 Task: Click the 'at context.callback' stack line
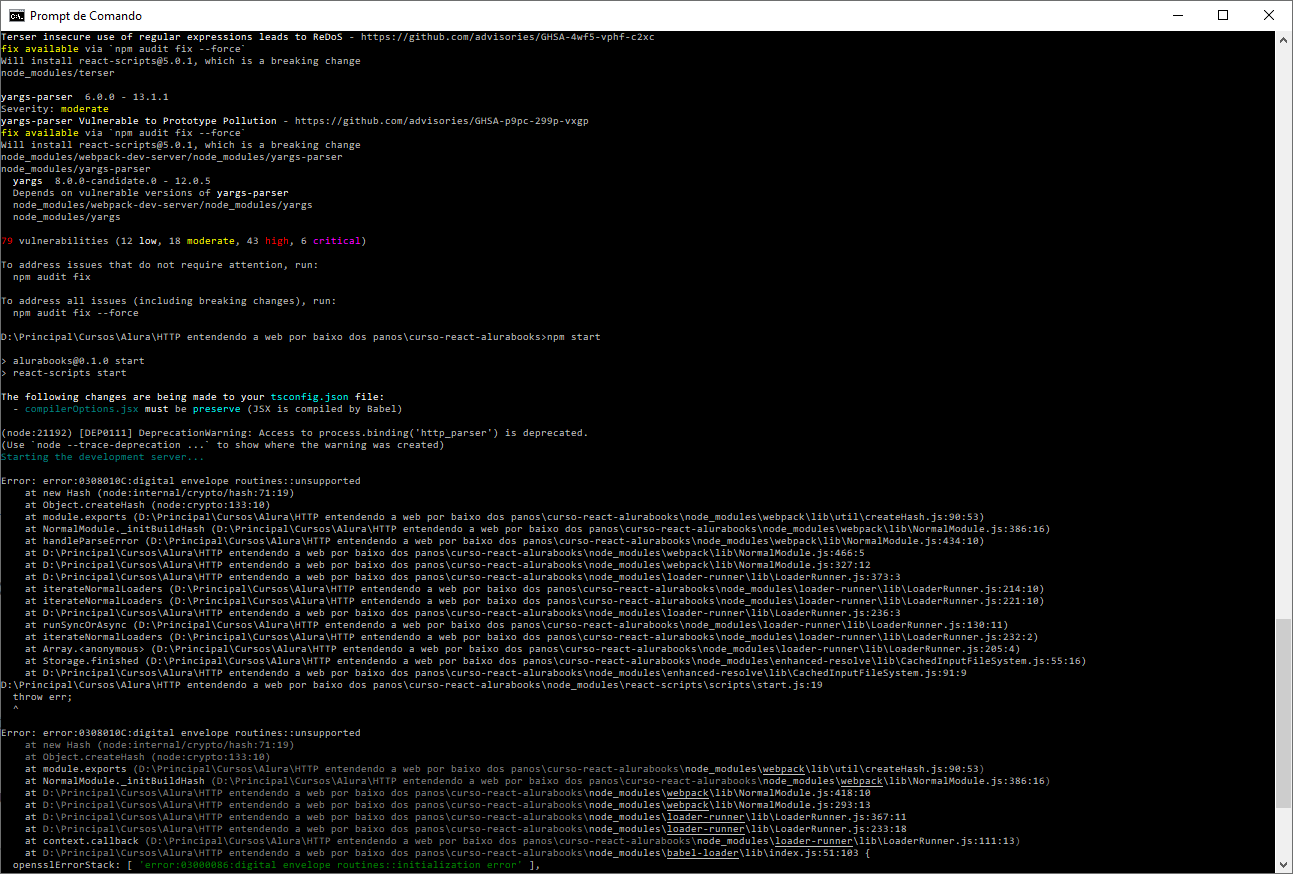point(523,841)
